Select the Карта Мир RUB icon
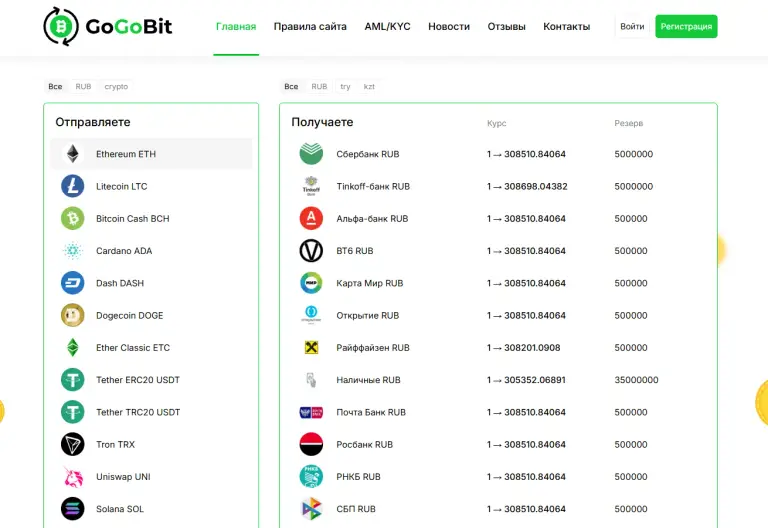 [x=311, y=283]
